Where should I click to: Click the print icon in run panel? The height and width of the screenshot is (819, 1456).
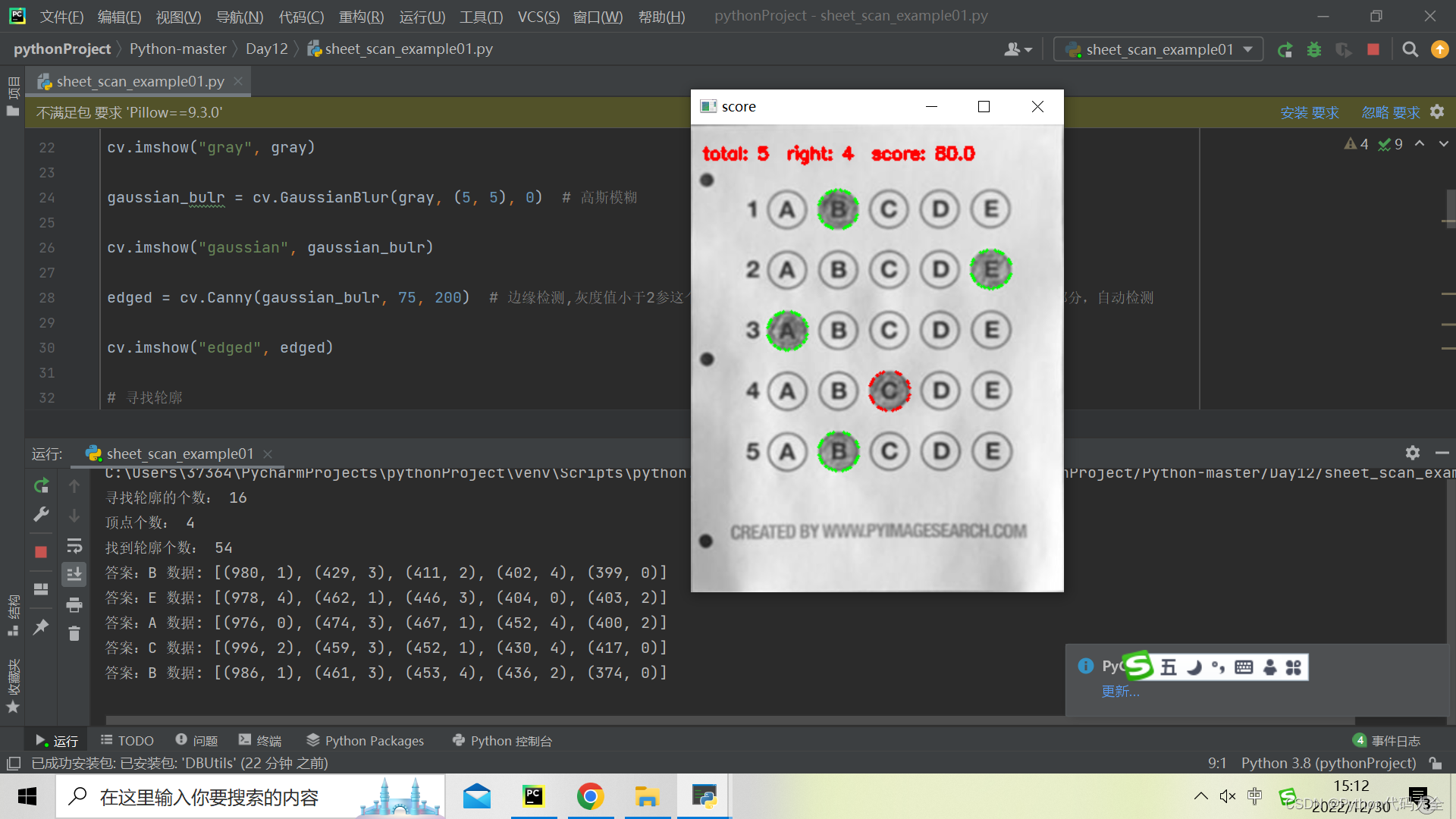pos(74,604)
